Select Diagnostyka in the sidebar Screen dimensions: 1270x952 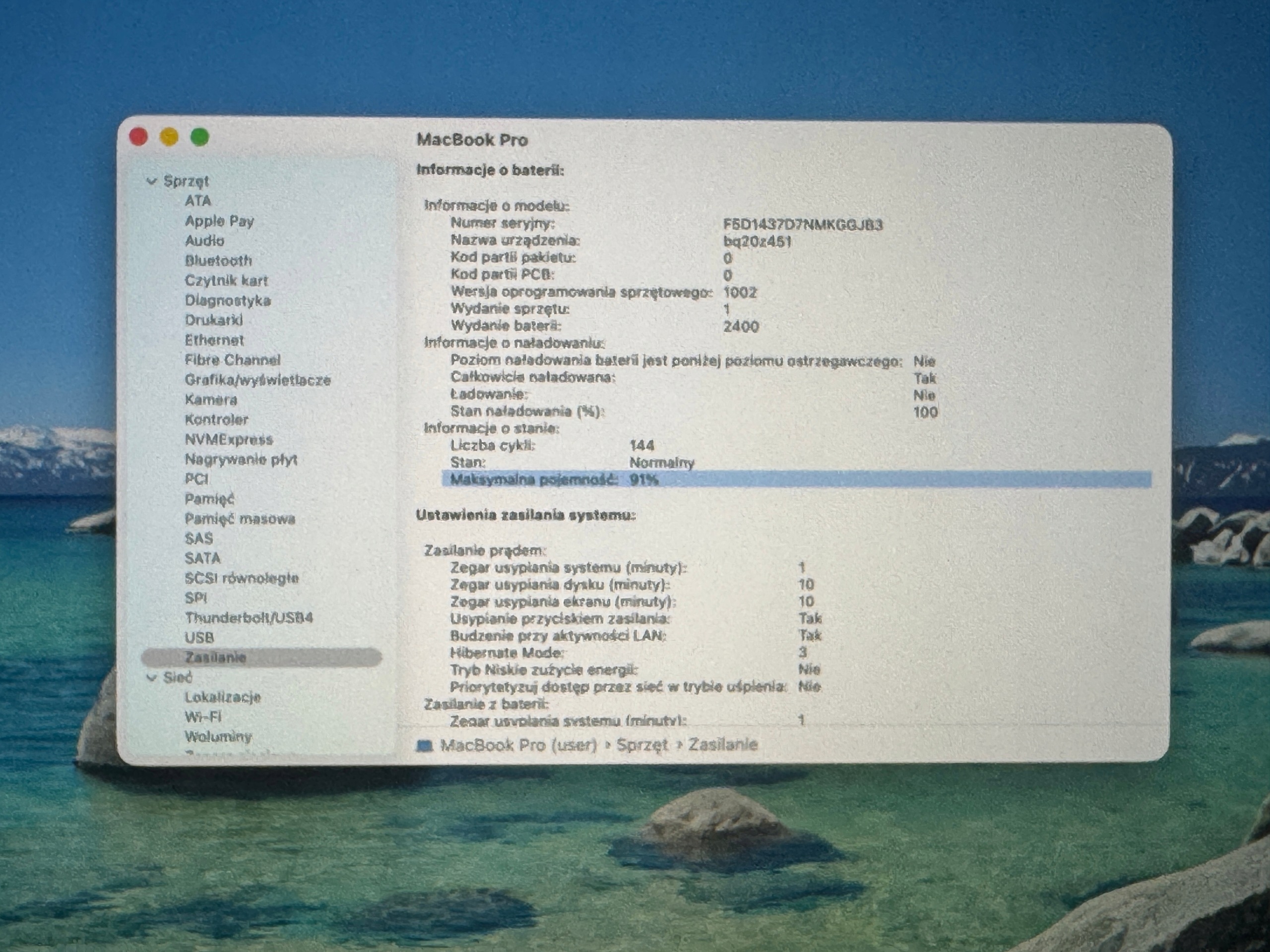pos(227,300)
